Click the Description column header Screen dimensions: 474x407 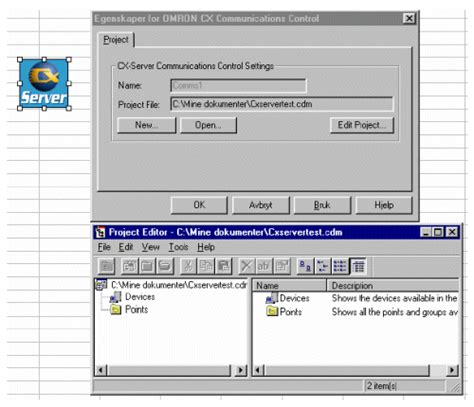pyautogui.click(x=393, y=285)
